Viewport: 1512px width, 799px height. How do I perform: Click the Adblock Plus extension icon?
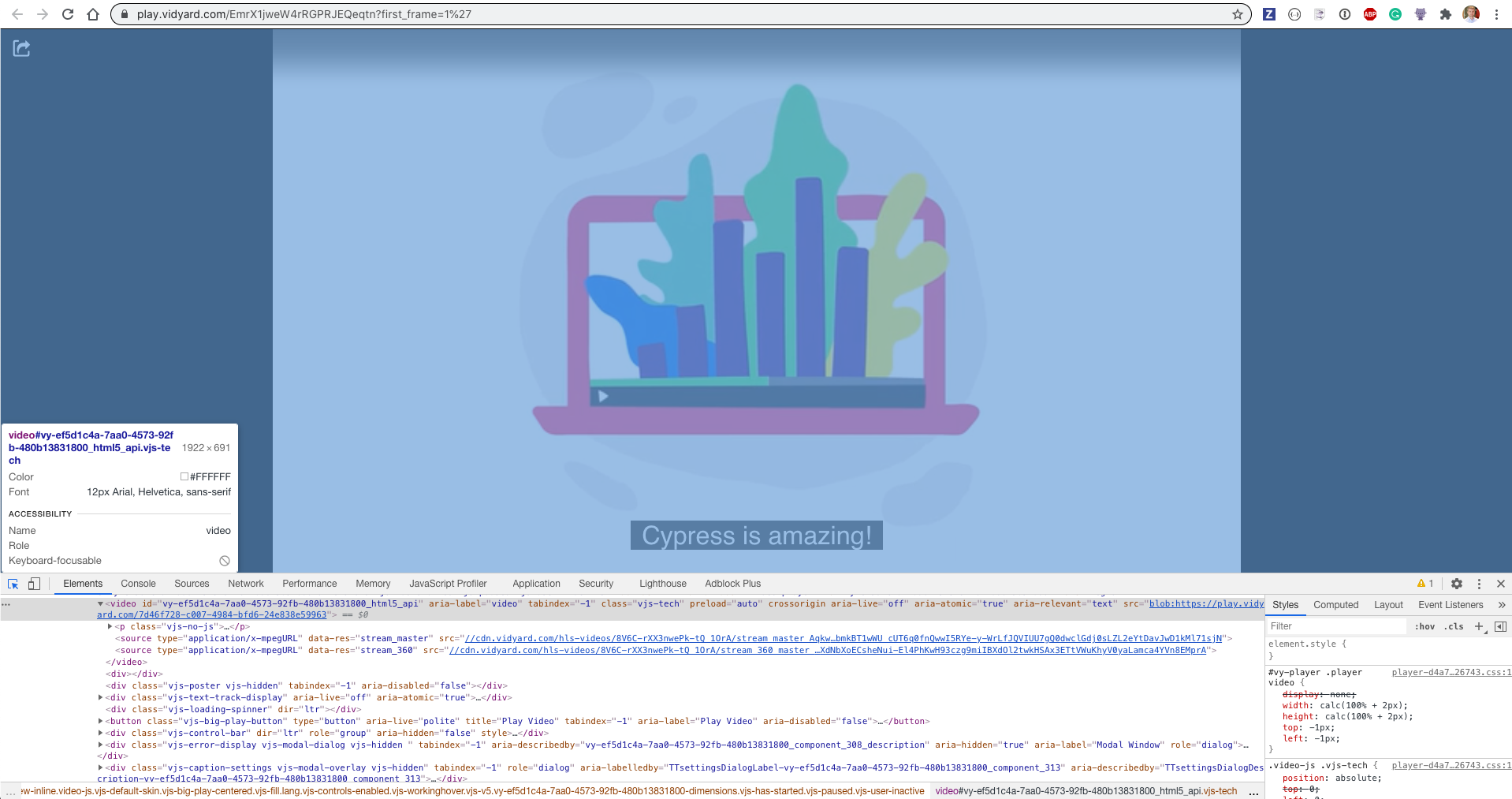tap(1370, 14)
